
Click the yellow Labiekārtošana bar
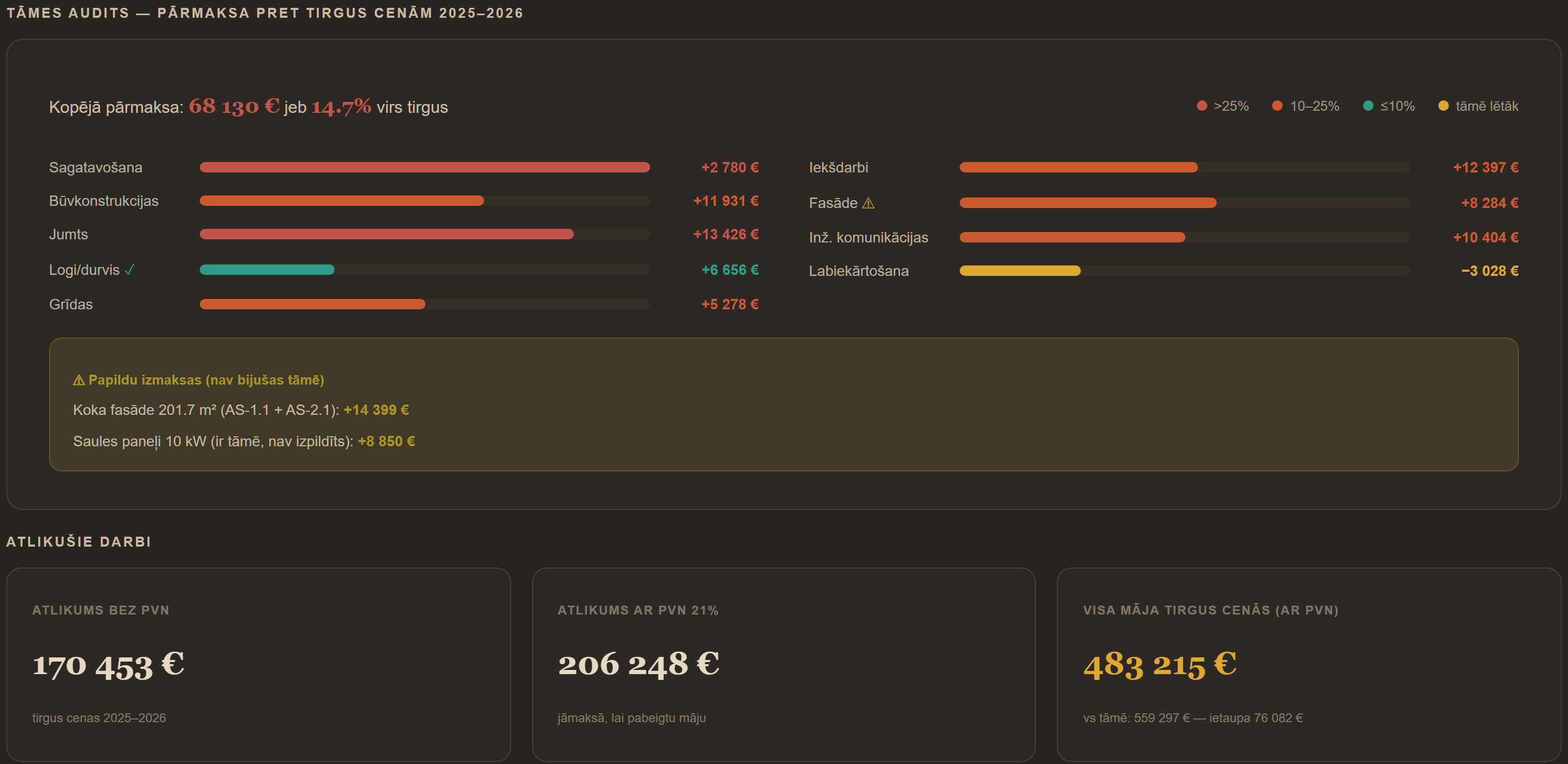click(x=1020, y=271)
